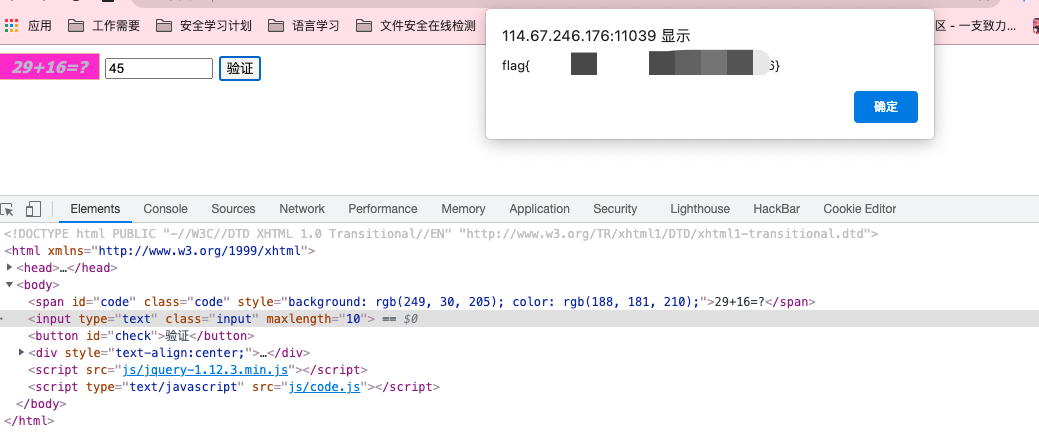Open the Network tab
Image resolution: width=1039 pixels, height=437 pixels.
click(302, 209)
